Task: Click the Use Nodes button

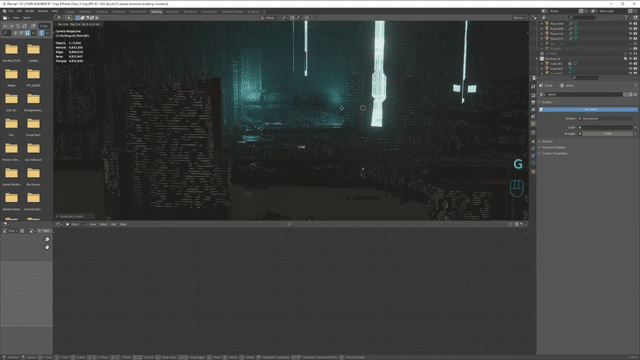Action: pos(590,109)
